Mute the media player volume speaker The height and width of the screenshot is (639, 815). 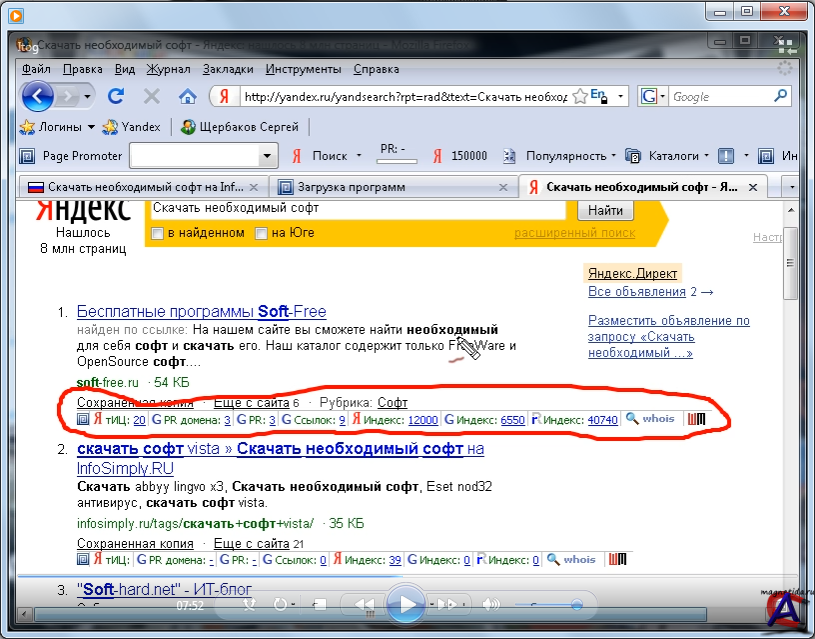490,605
